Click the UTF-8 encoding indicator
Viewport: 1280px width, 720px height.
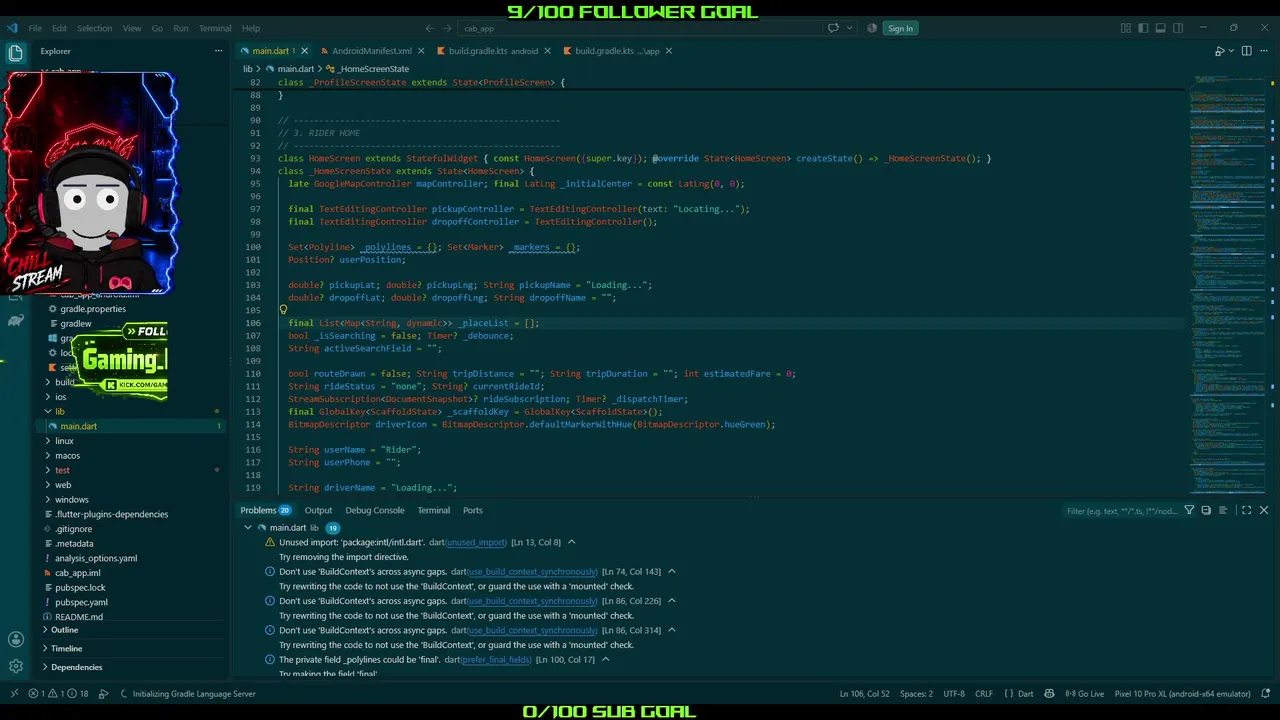tap(953, 693)
